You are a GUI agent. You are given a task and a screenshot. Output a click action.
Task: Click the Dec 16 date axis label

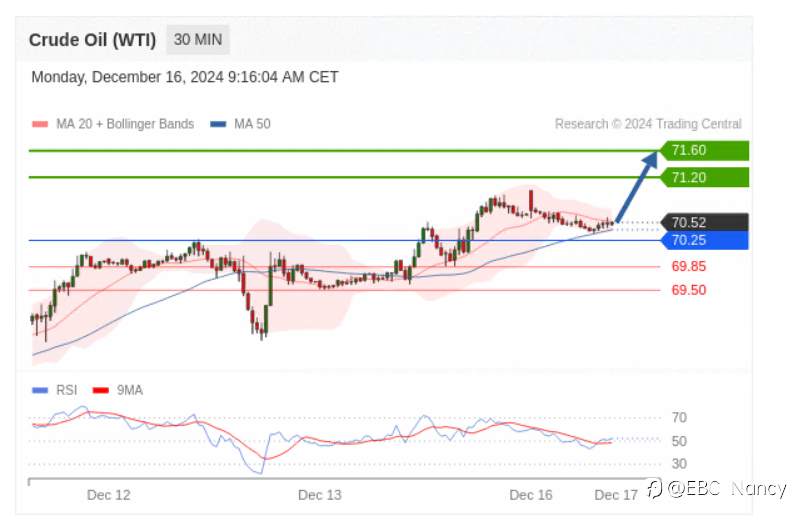point(531,495)
